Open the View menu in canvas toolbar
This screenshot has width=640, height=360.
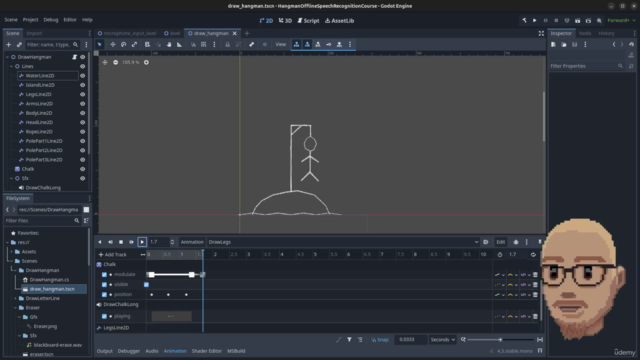(280, 44)
